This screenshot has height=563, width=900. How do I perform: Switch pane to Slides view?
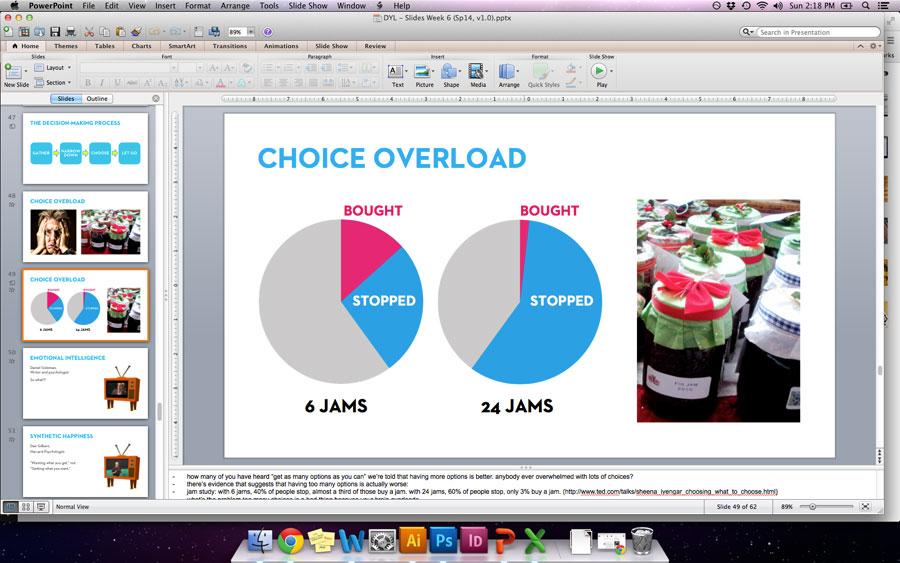pos(65,99)
